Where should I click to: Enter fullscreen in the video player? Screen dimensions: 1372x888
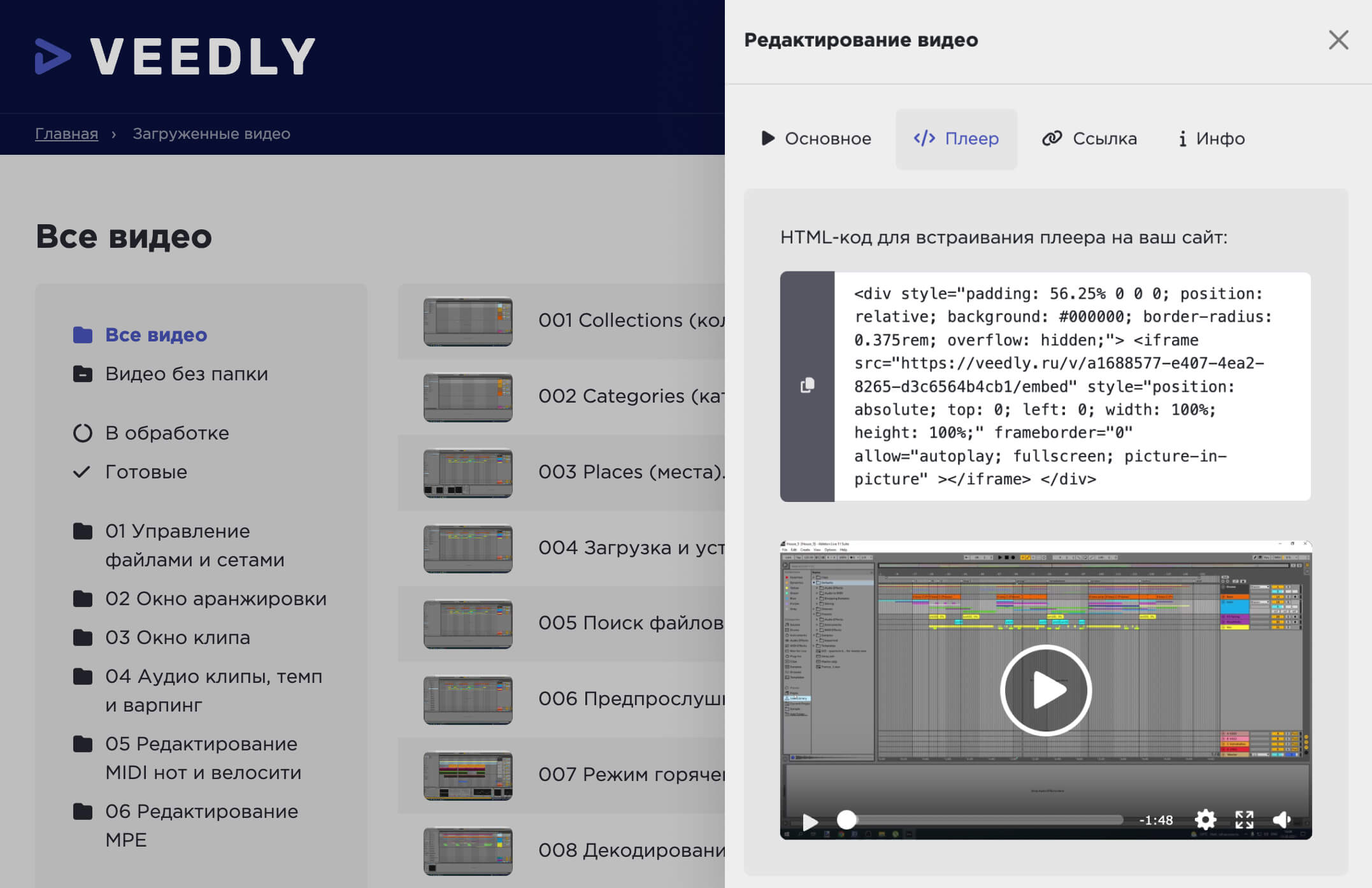pyautogui.click(x=1244, y=819)
